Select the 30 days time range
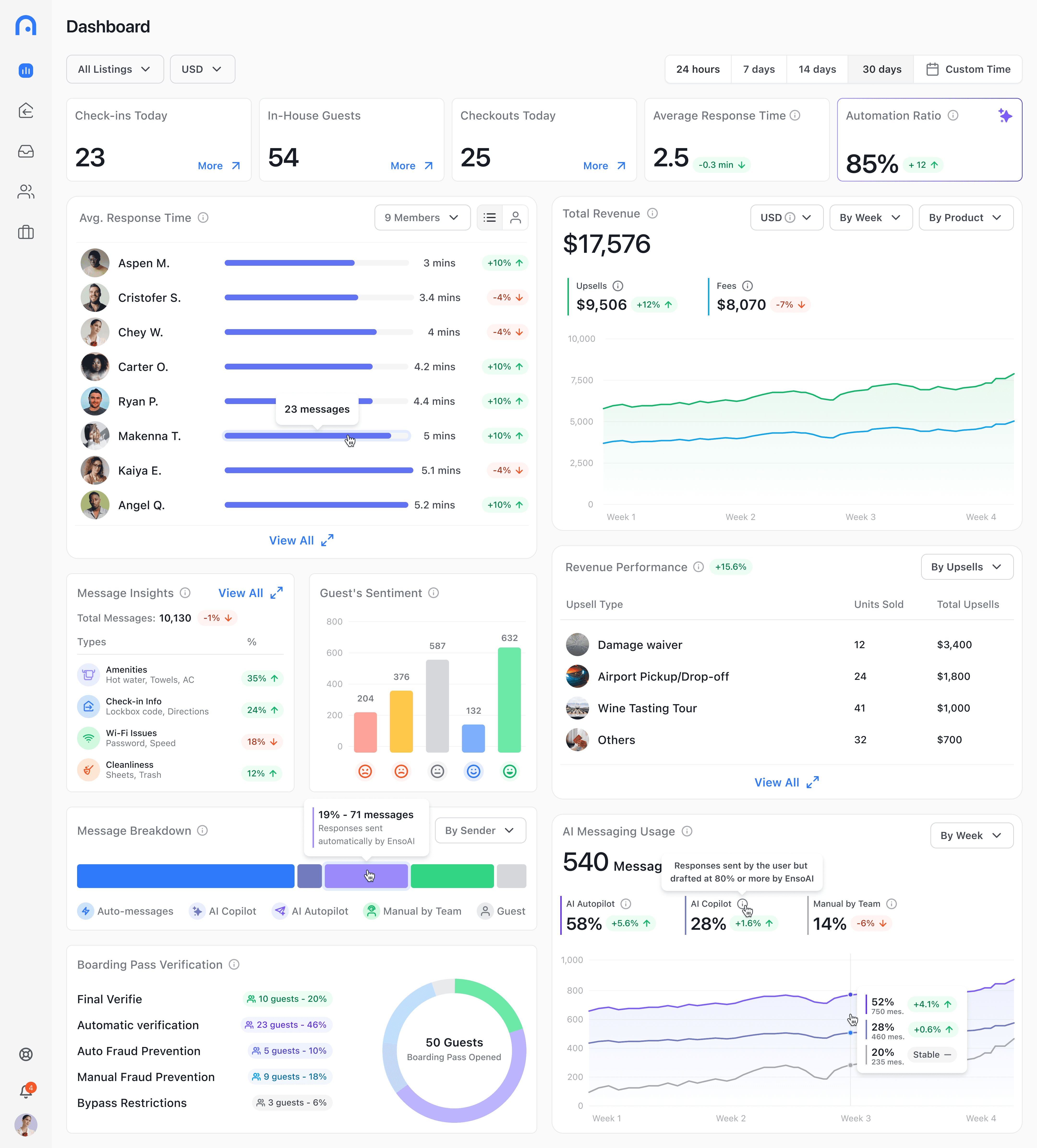 pyautogui.click(x=881, y=69)
